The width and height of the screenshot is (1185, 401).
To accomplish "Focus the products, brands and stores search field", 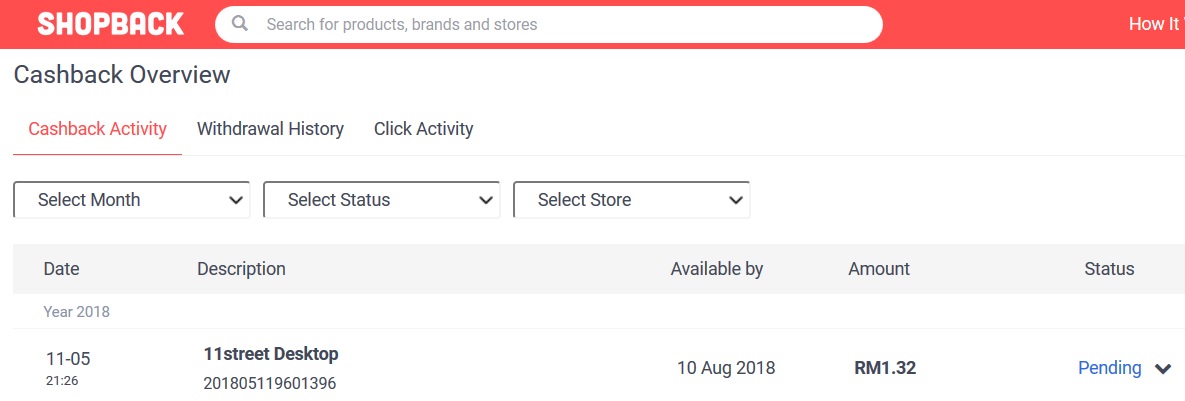I will click(x=560, y=24).
